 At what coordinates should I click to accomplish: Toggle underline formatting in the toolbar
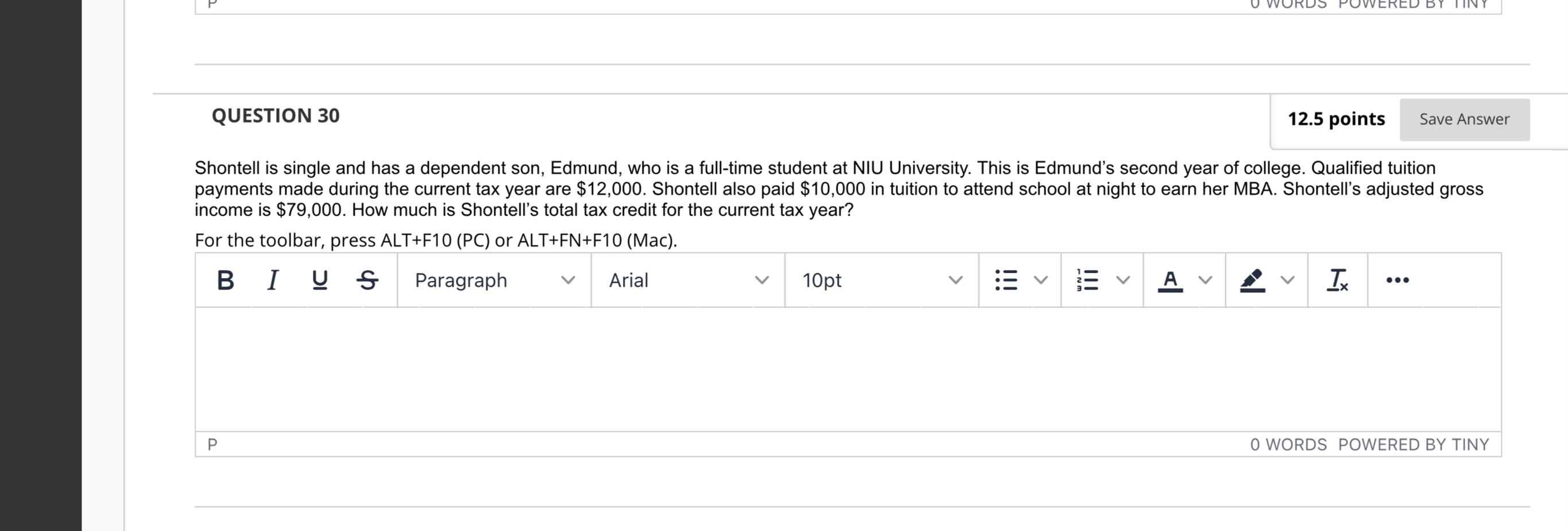(x=320, y=280)
